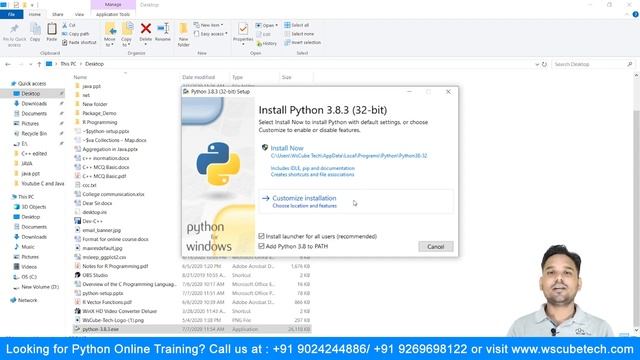Viewport: 640px width, 360px height.
Task: Expand the Open button dropdown arrow
Action: tap(276, 25)
